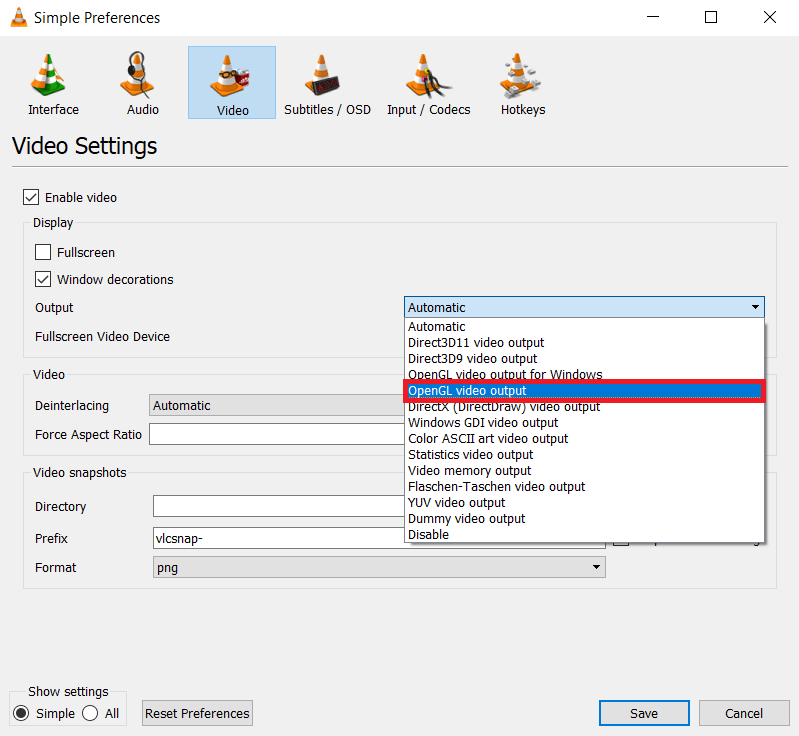Close the Simple Preferences window
This screenshot has width=799, height=736.
coord(769,17)
